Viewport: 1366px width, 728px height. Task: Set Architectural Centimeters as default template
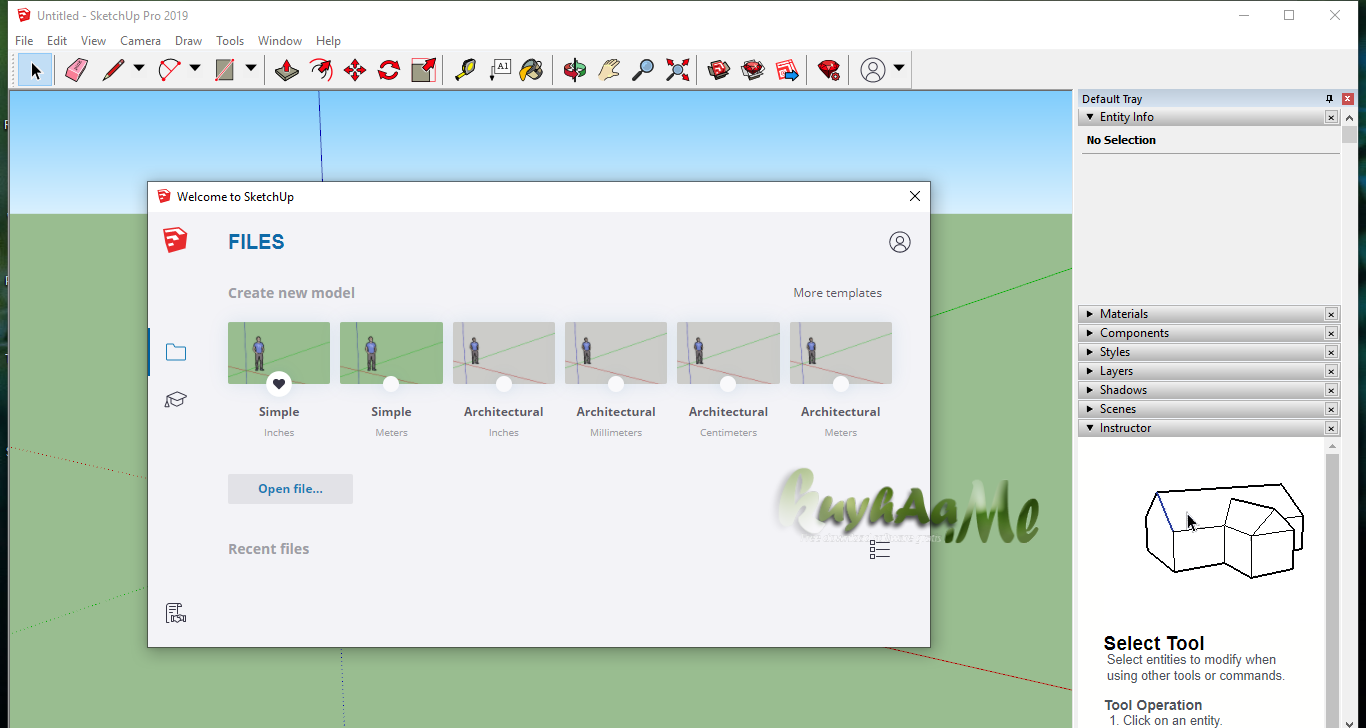click(x=728, y=384)
